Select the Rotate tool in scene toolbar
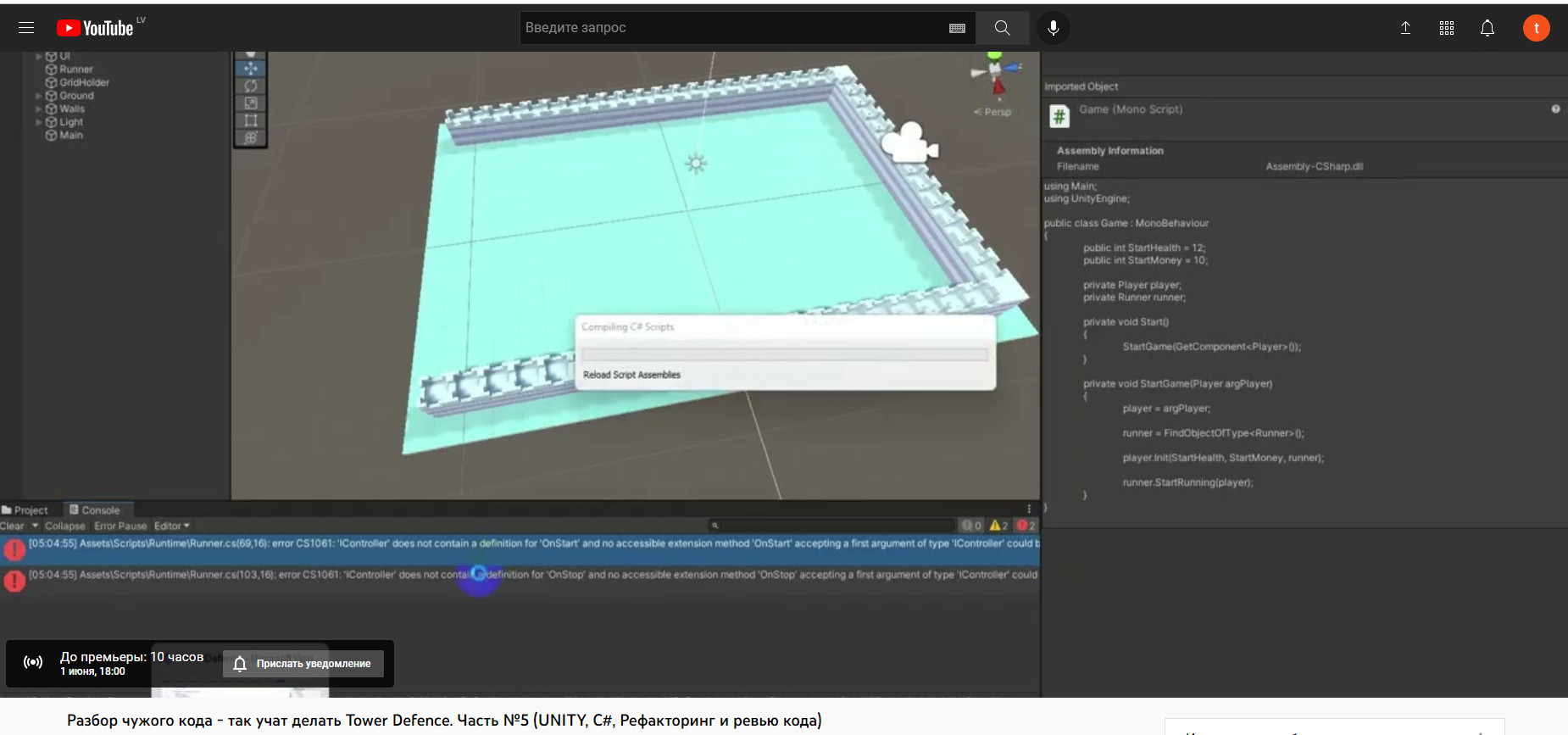 [x=251, y=86]
